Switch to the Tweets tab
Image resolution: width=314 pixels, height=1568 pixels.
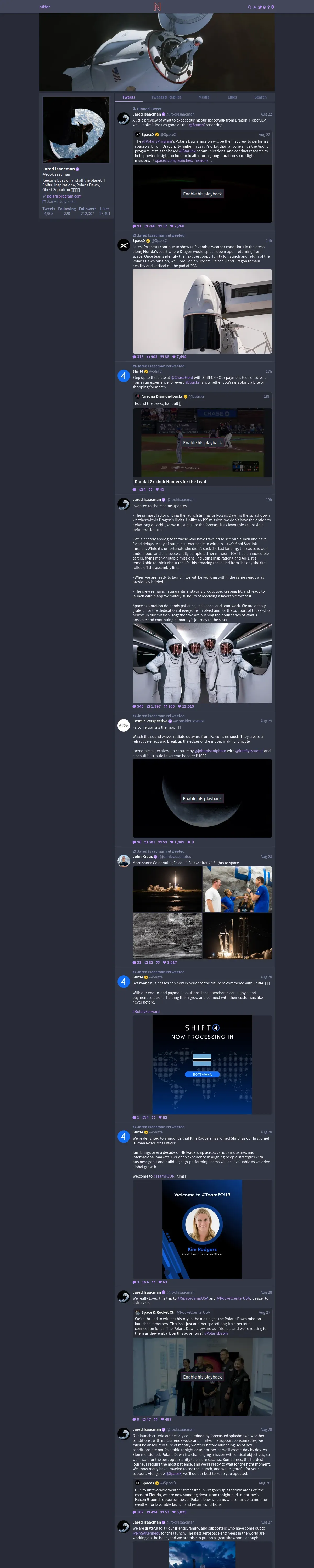[129, 97]
